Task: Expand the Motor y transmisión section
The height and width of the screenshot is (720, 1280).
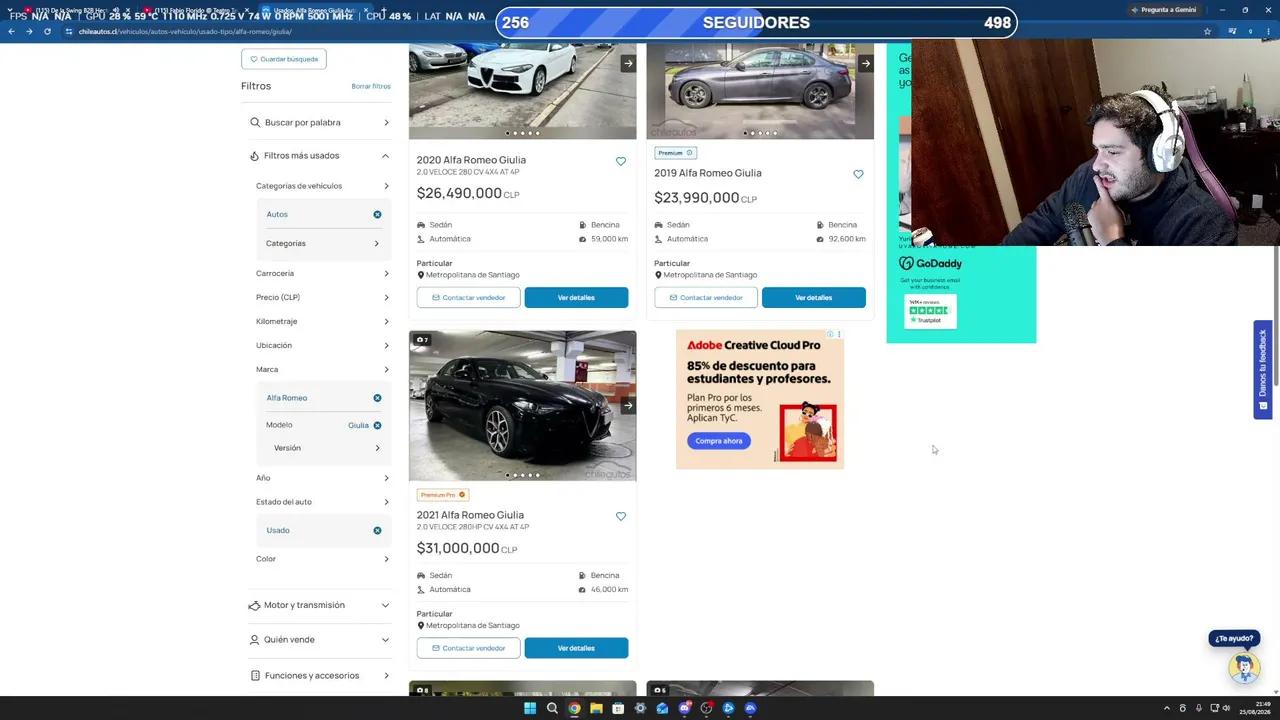Action: point(320,605)
